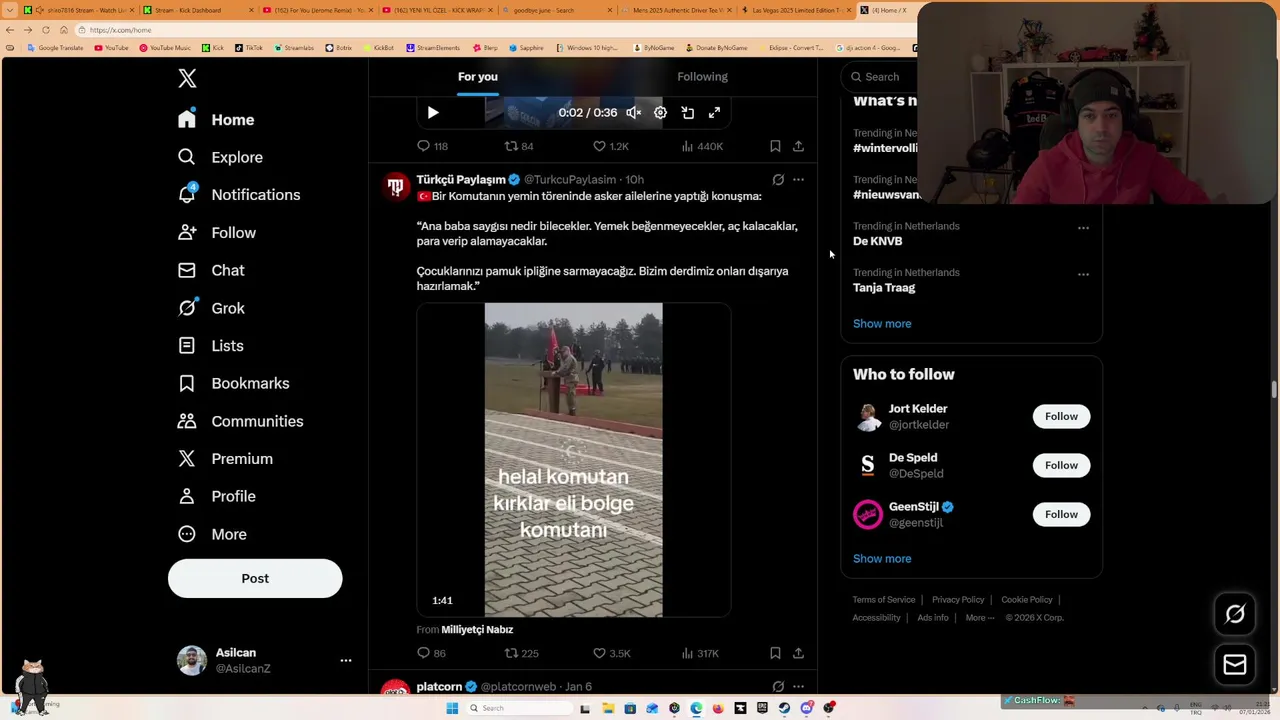Click the X logo above Home

click(x=187, y=79)
